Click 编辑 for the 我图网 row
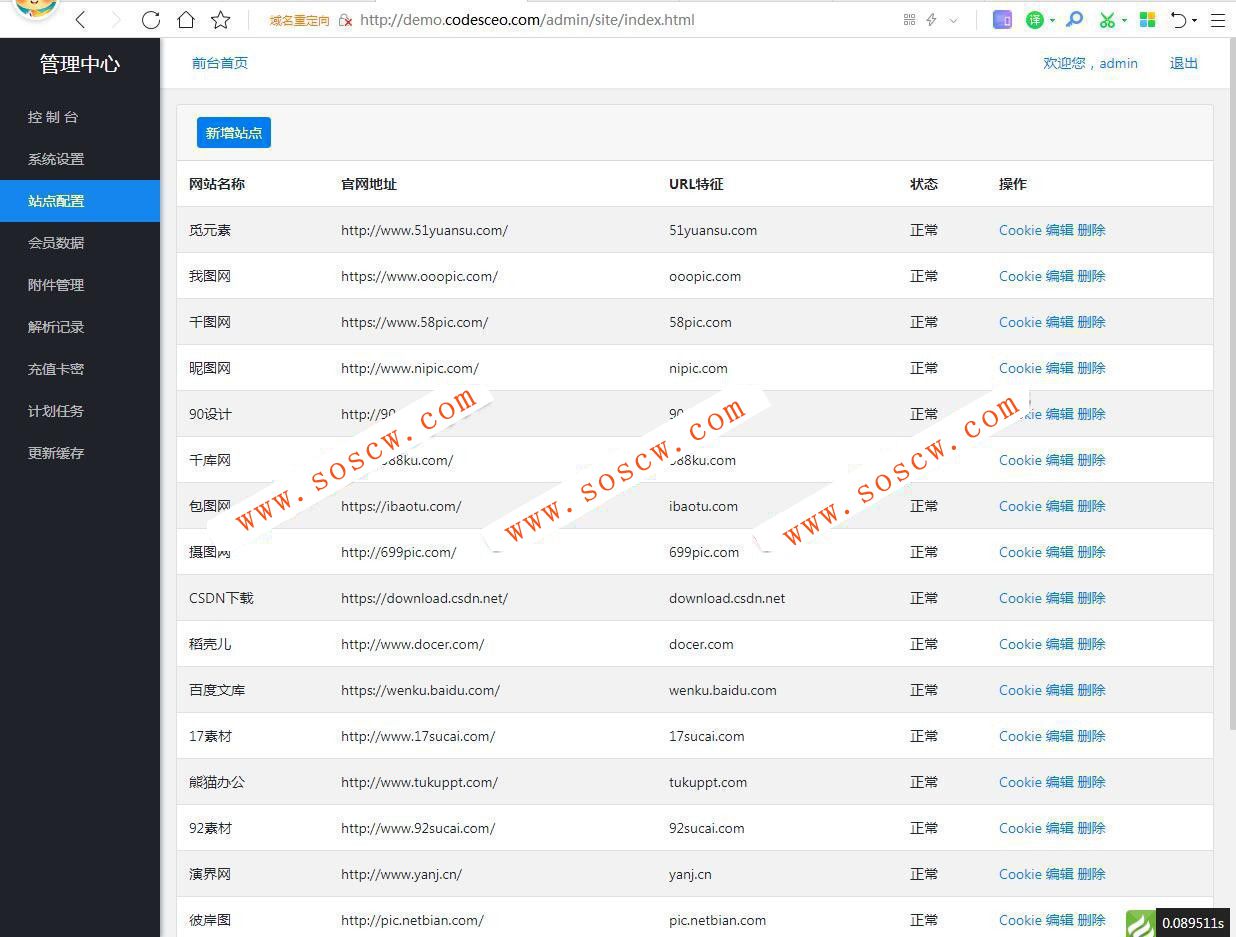 coord(1059,276)
